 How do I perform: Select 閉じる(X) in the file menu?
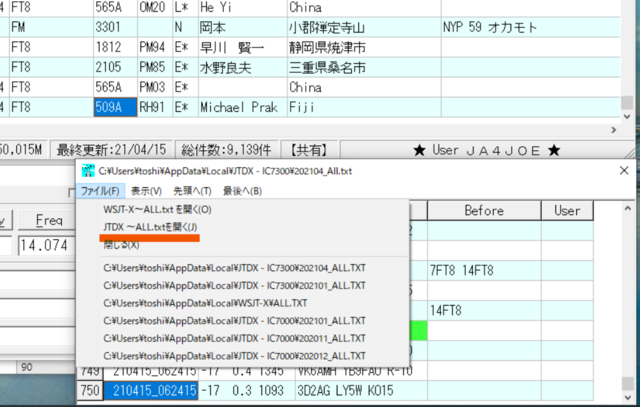point(121,245)
